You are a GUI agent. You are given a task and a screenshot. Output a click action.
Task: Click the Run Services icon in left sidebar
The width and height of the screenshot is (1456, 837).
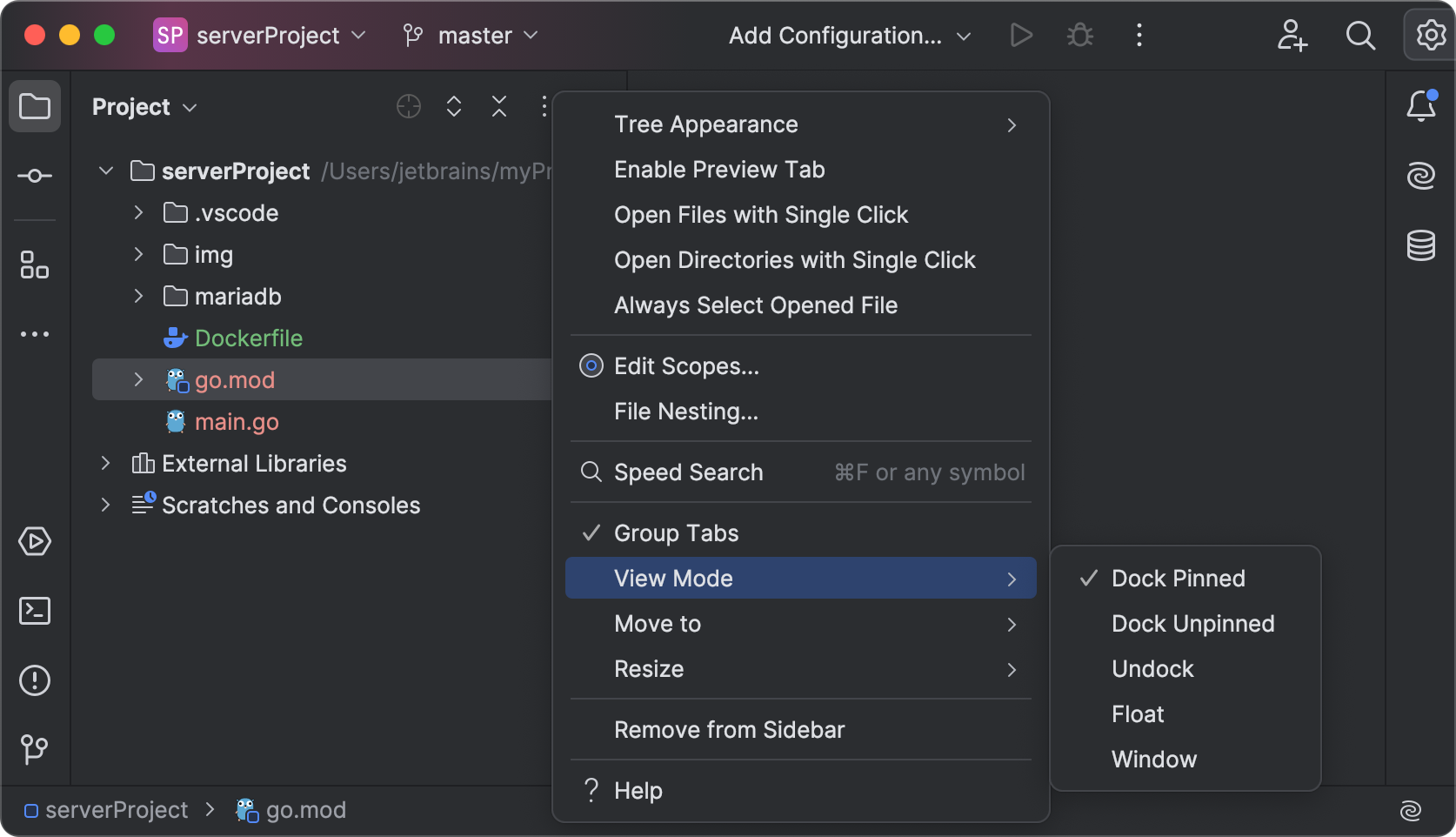35,541
